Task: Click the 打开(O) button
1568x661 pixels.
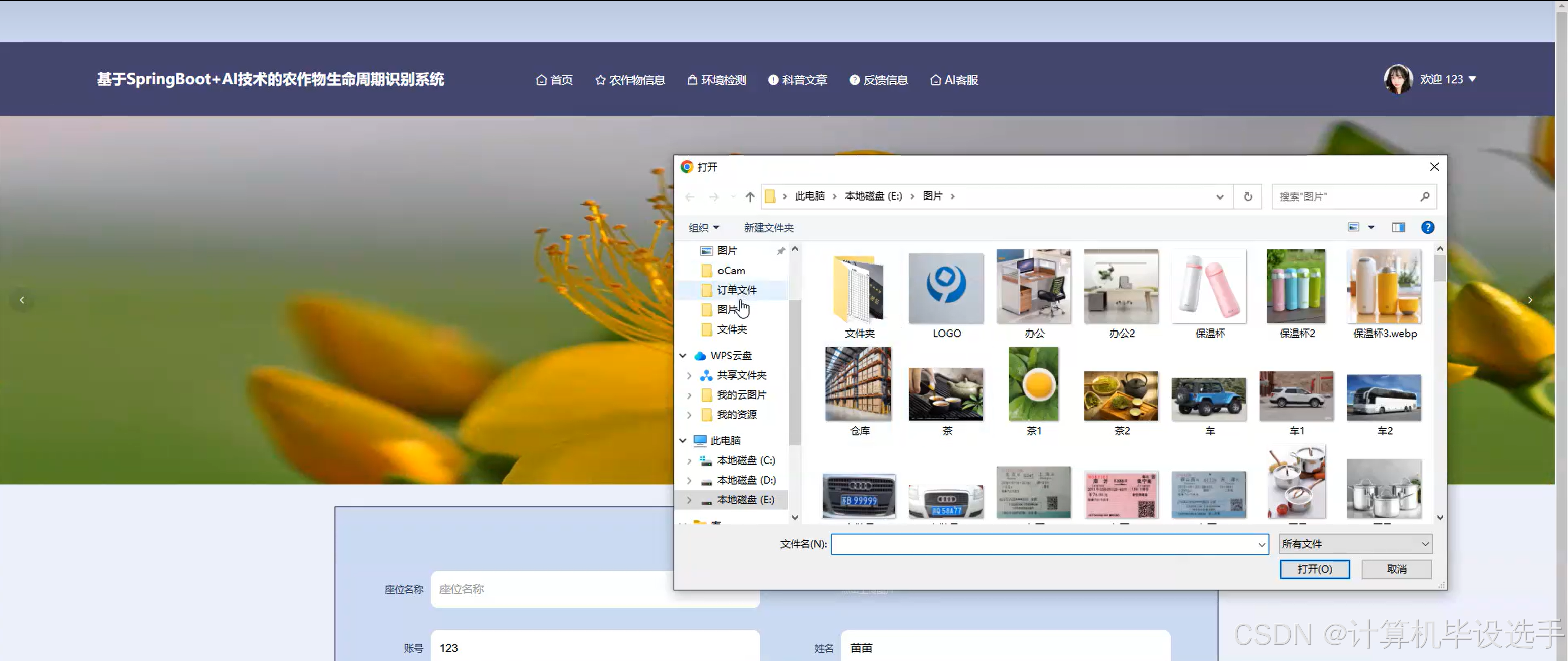Action: pos(1315,569)
